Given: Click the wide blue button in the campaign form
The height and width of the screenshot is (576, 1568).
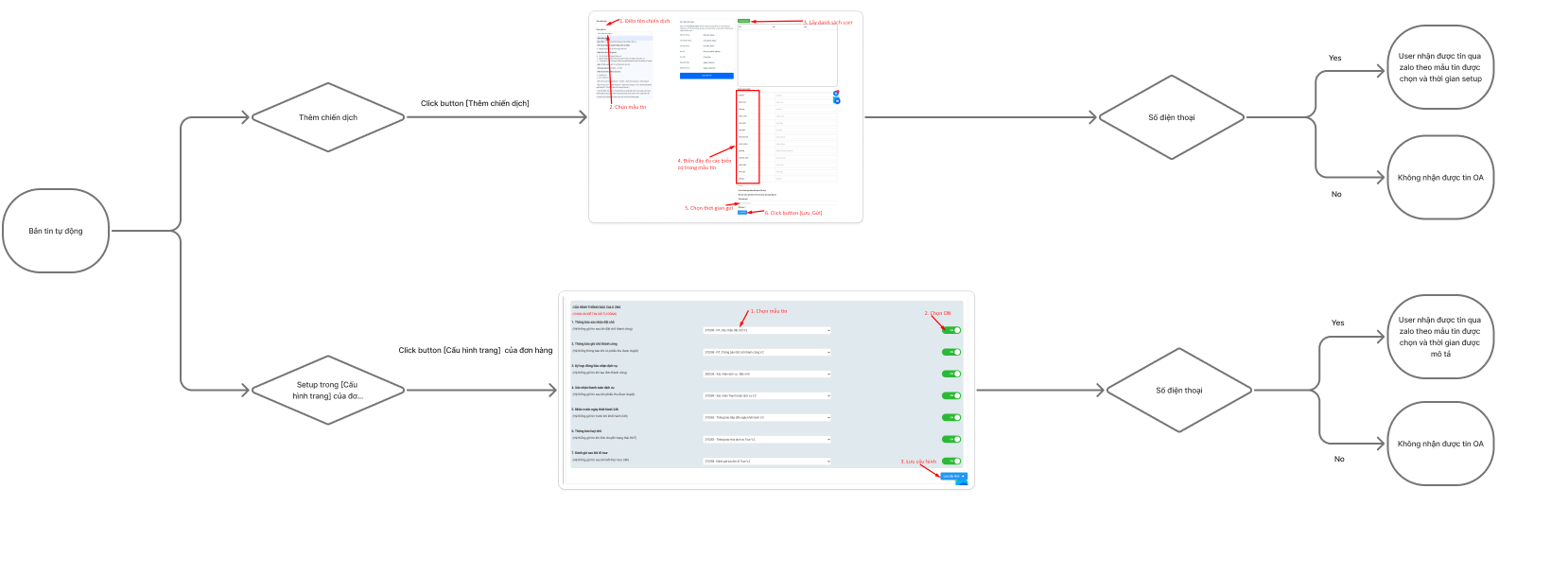Looking at the screenshot, I should (x=706, y=76).
